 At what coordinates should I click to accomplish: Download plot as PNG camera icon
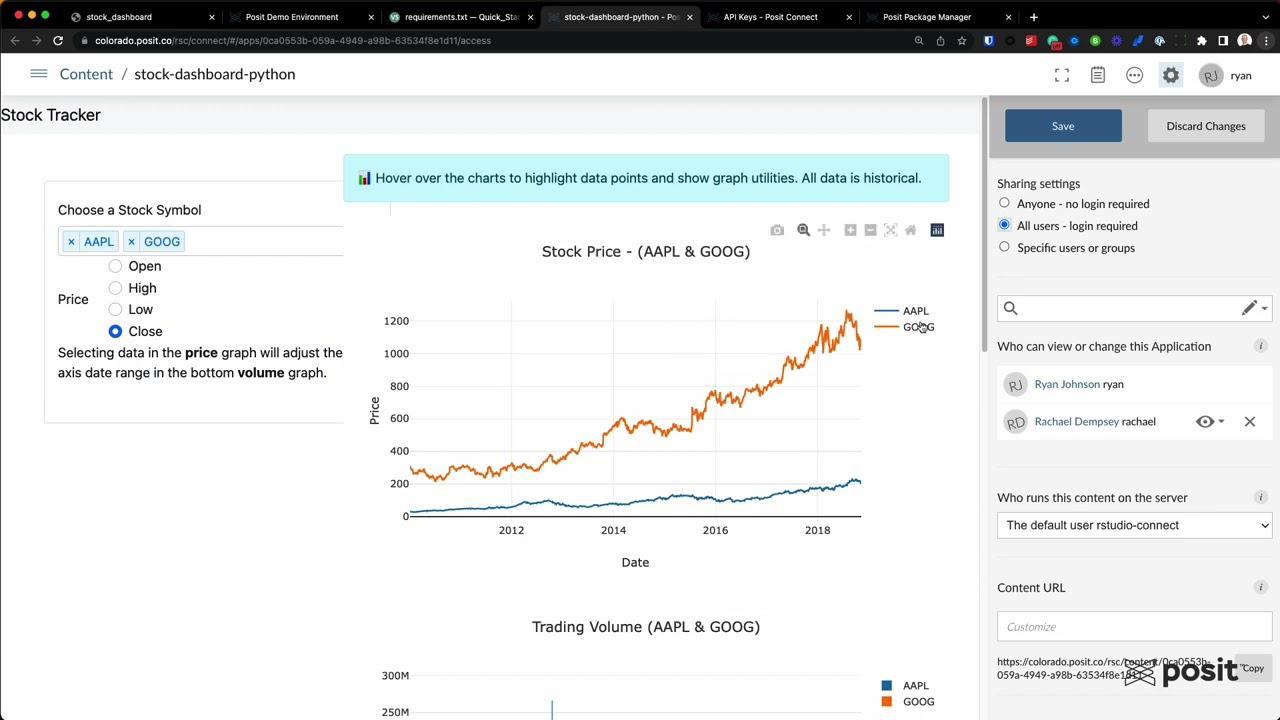pos(777,230)
